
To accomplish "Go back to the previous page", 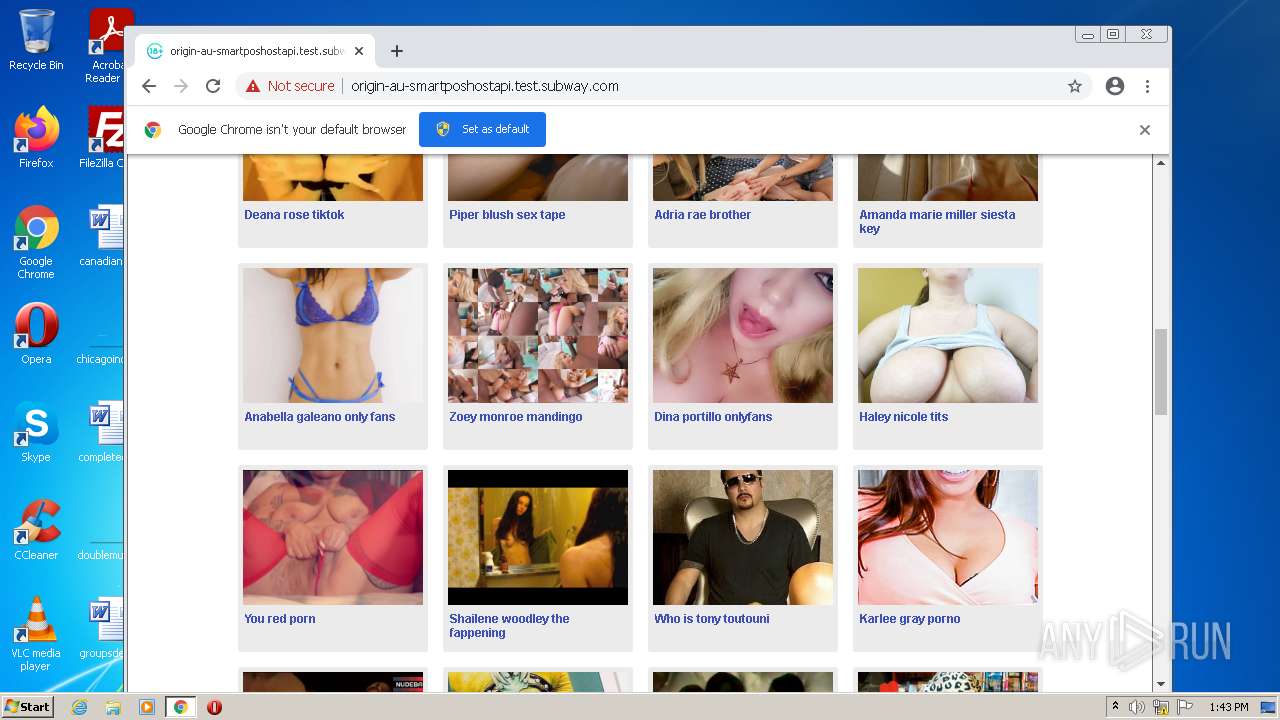I will tap(149, 86).
